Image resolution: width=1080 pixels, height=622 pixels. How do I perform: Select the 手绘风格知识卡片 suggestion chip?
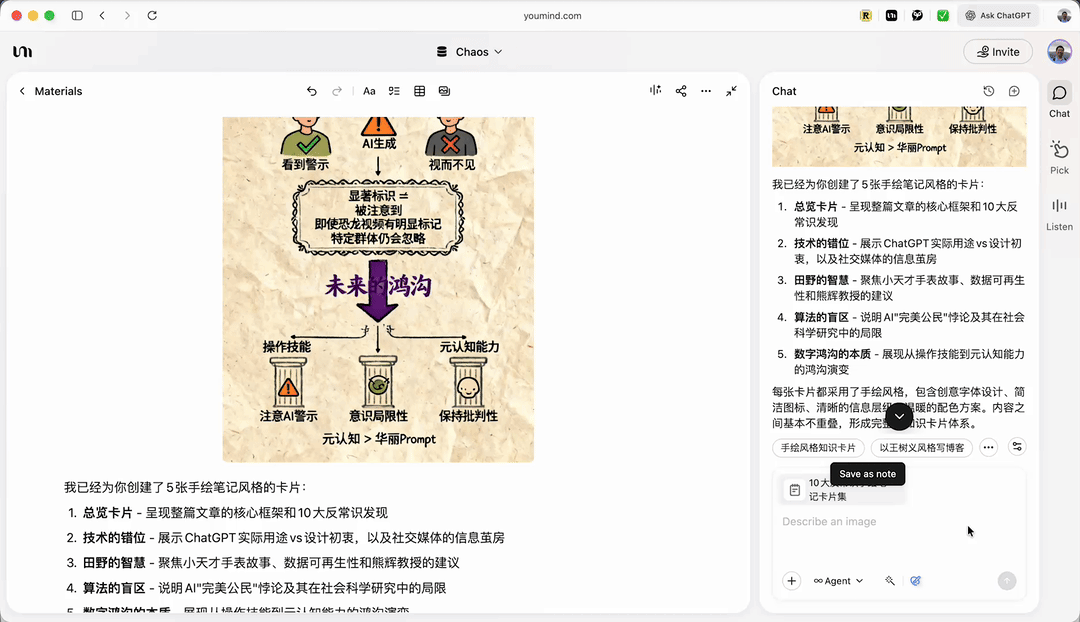818,448
